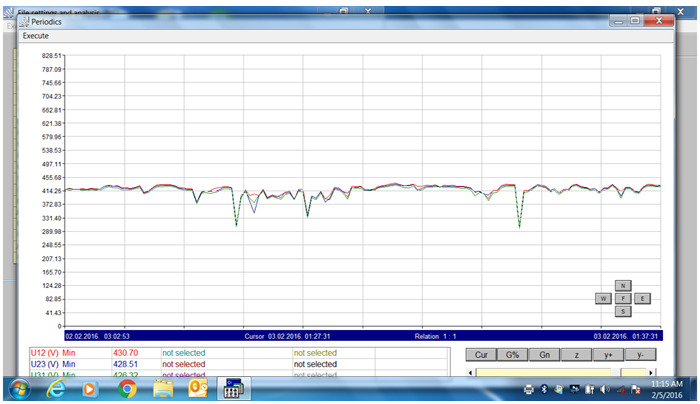700x404 pixels.
Task: Click the S navigation button
Action: coord(623,311)
